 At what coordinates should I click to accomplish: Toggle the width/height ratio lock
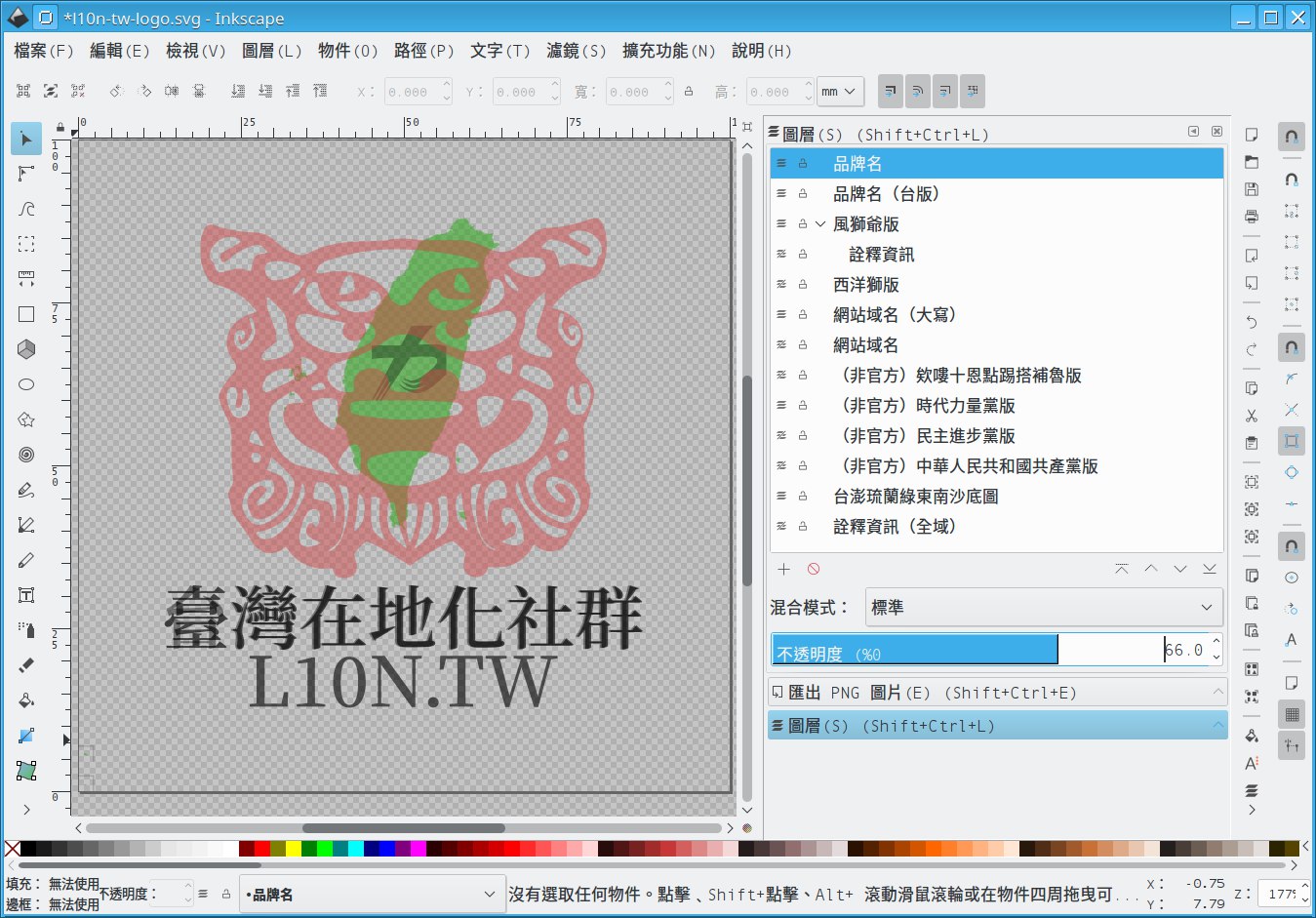click(x=689, y=92)
